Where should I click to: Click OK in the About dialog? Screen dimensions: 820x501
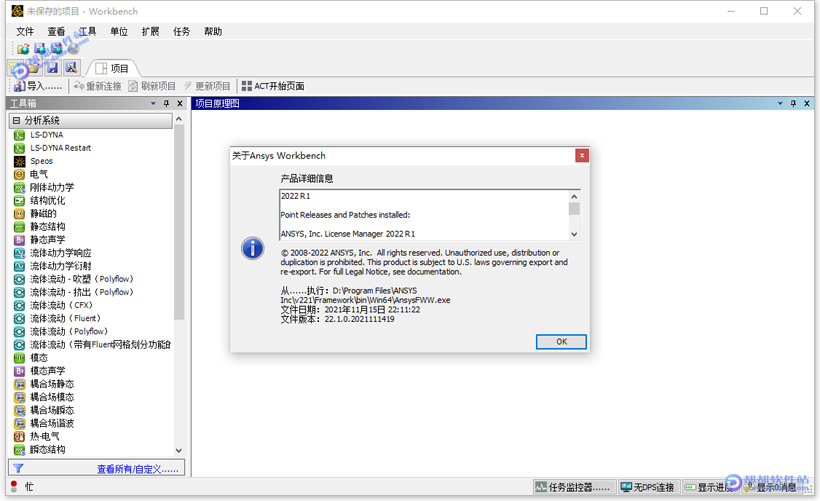click(x=561, y=341)
